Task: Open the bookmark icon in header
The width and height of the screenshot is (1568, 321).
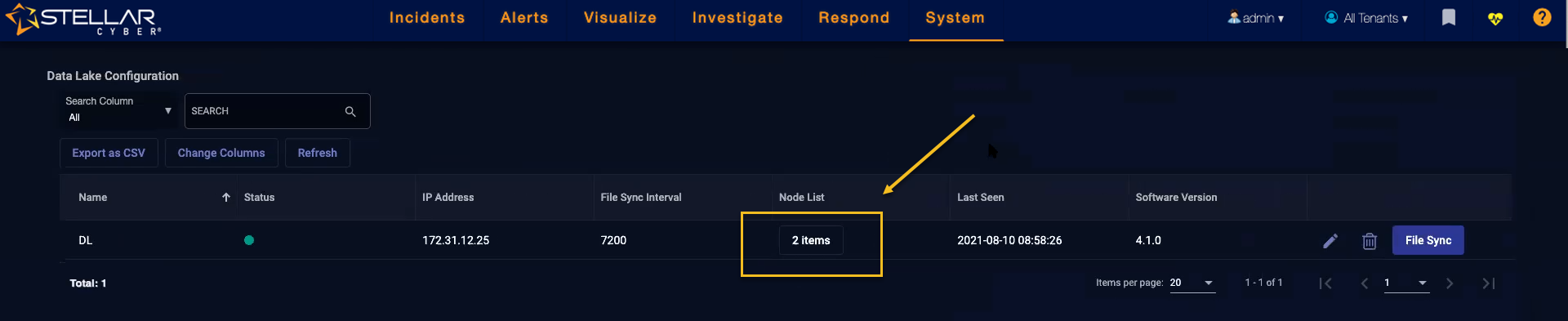Action: (x=1449, y=17)
